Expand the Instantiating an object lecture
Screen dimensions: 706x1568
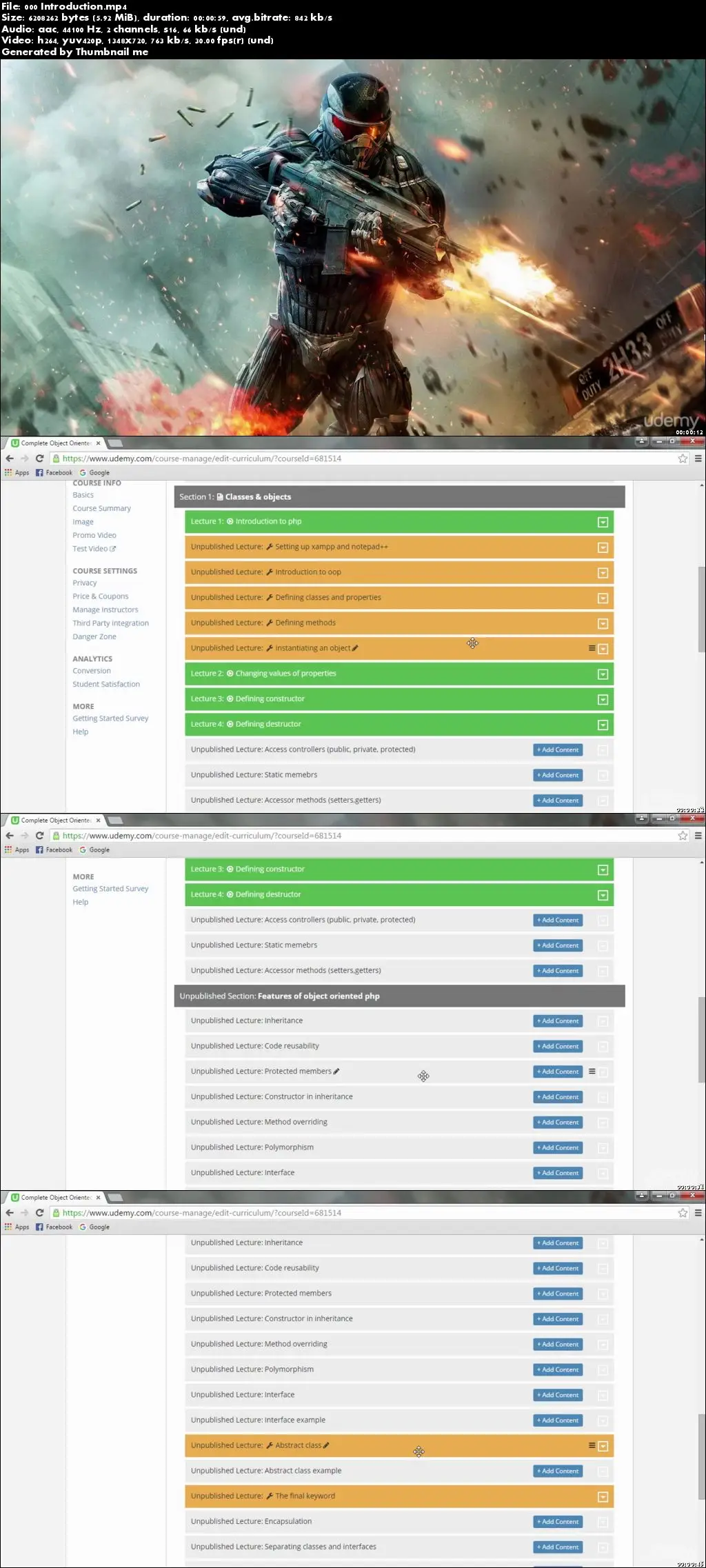[603, 649]
